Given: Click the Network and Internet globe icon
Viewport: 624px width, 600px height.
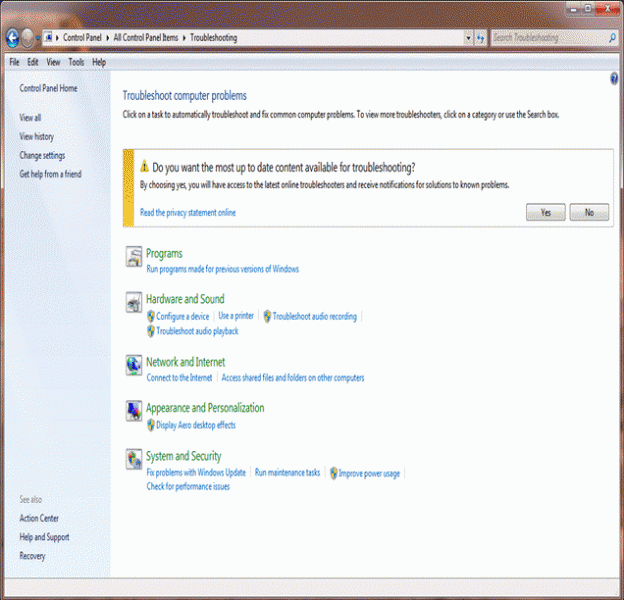Looking at the screenshot, I should pos(134,365).
